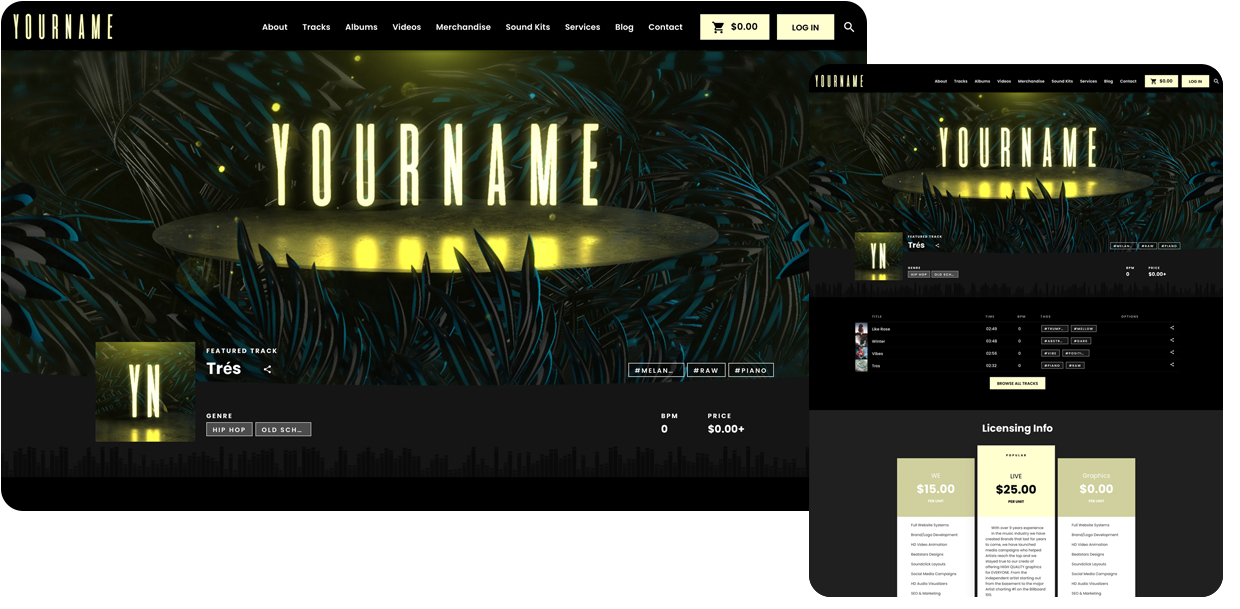Click #TRUMP... tag on Like Rose row
Screen dimensions: 1240x609
(x=1054, y=328)
